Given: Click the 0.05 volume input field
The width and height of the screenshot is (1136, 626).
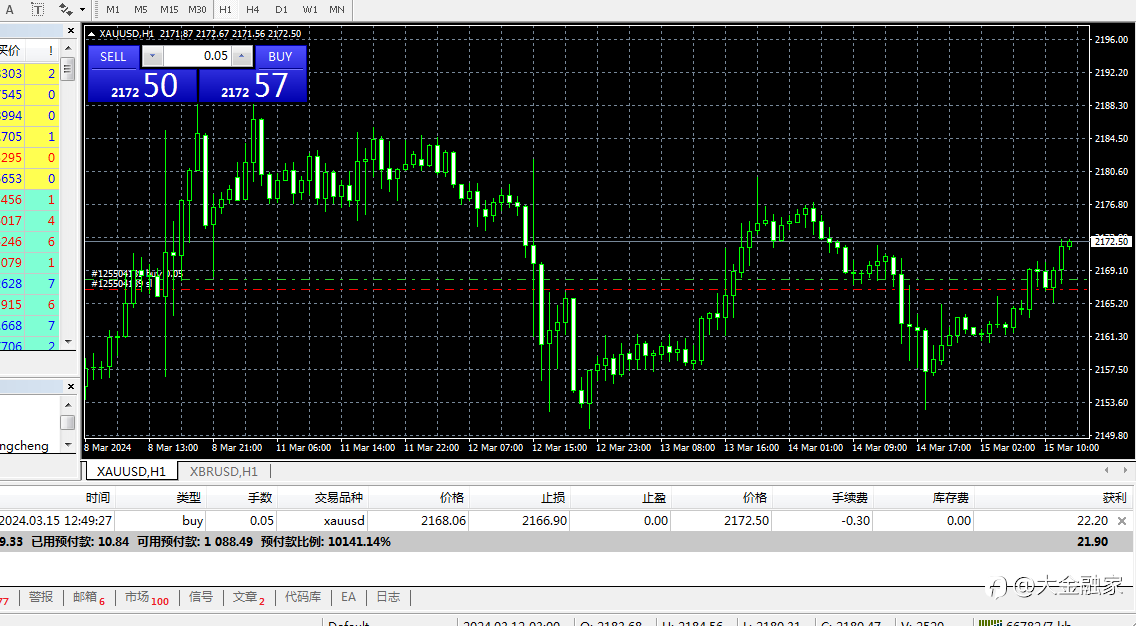Looking at the screenshot, I should click(197, 56).
